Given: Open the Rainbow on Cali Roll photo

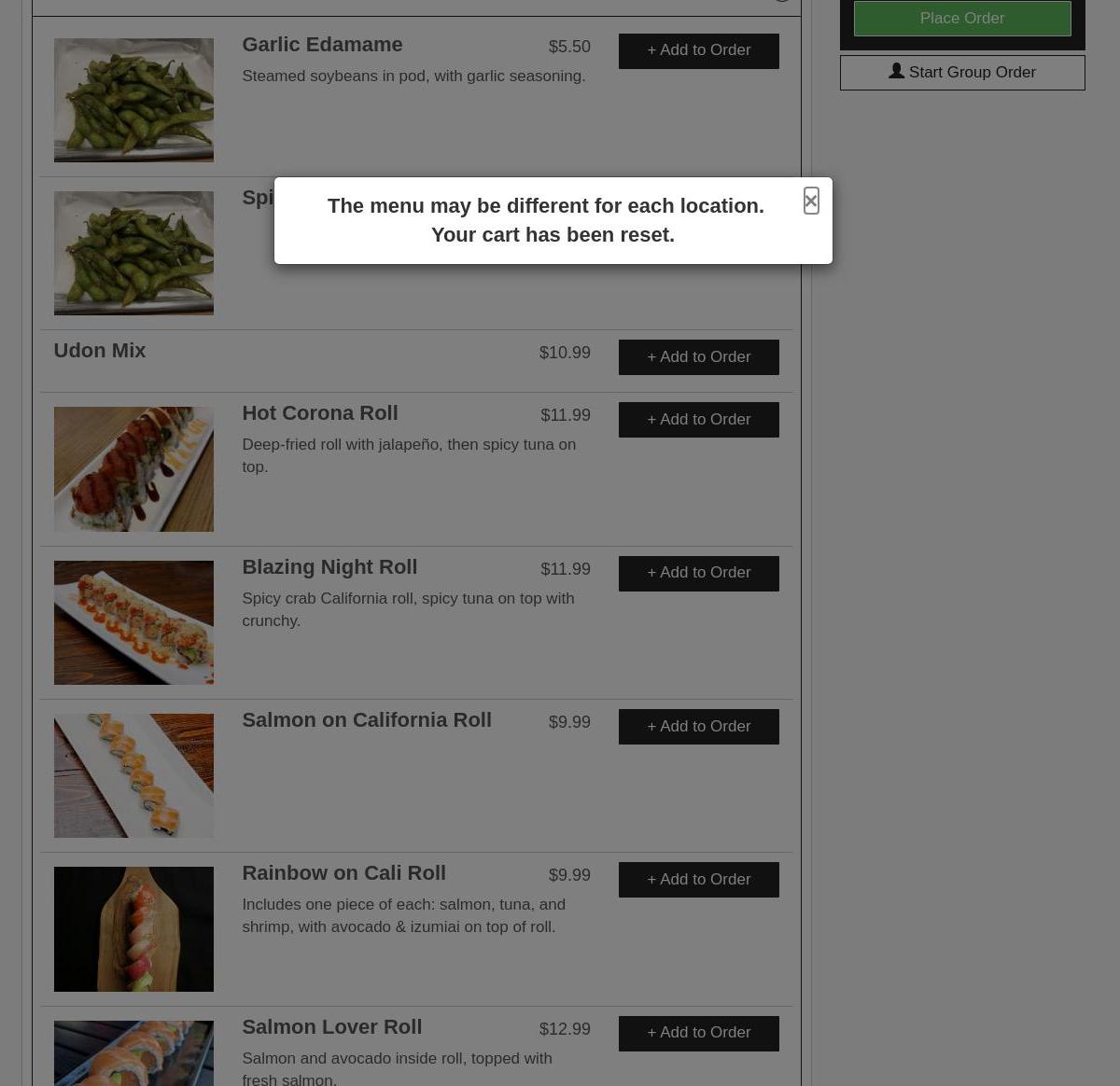Looking at the screenshot, I should (133, 929).
